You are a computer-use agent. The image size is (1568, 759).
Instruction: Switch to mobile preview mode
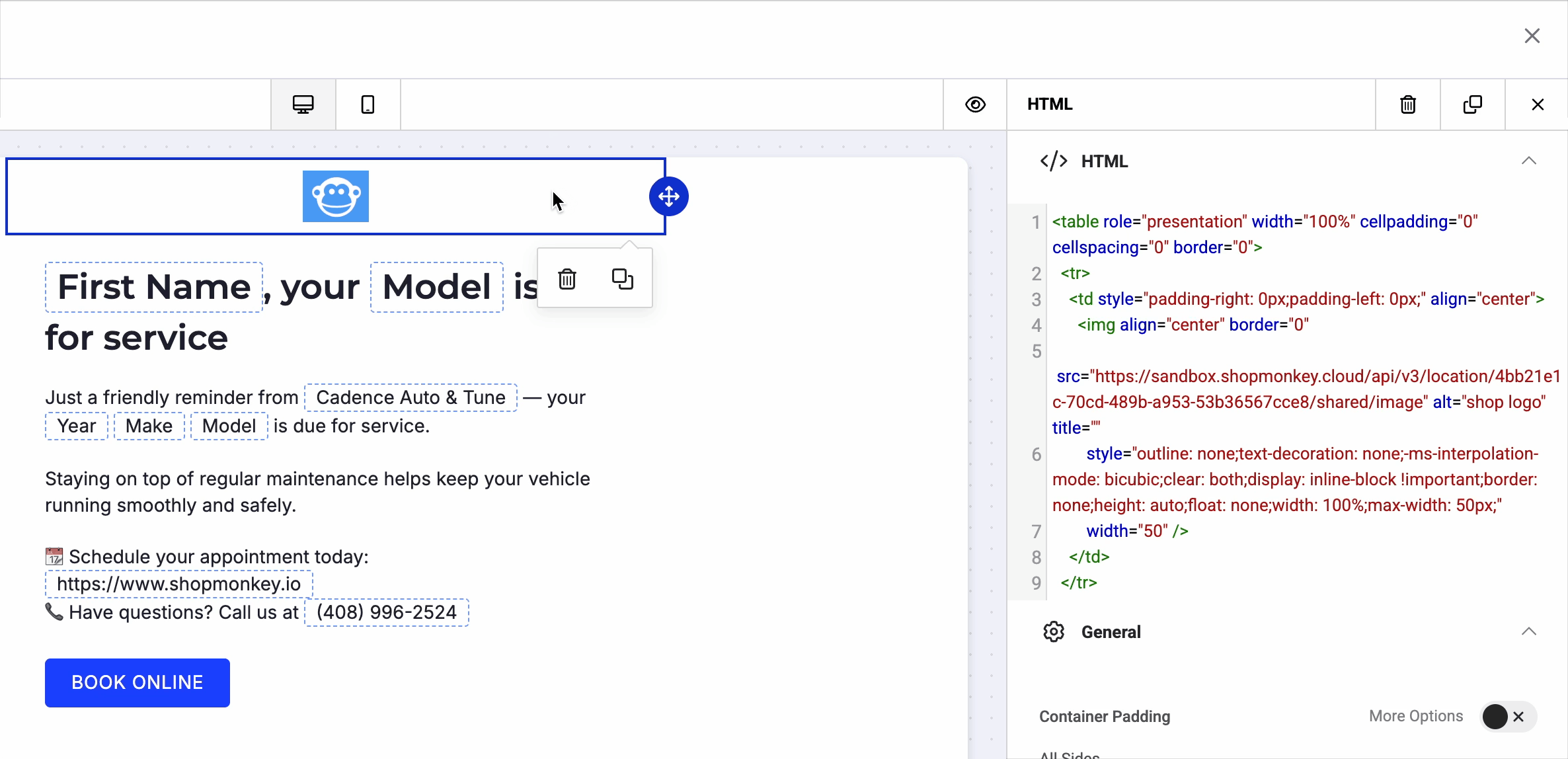pos(368,104)
